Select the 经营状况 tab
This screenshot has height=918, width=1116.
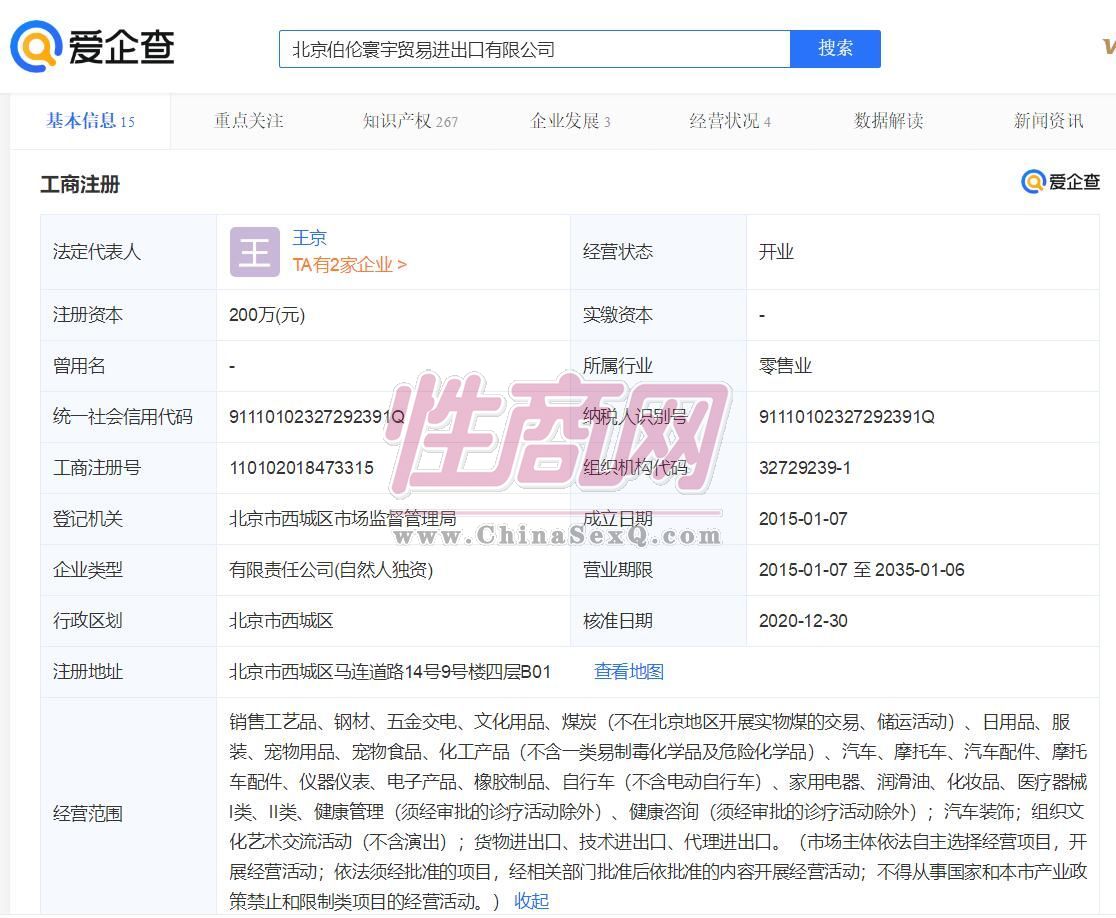730,121
